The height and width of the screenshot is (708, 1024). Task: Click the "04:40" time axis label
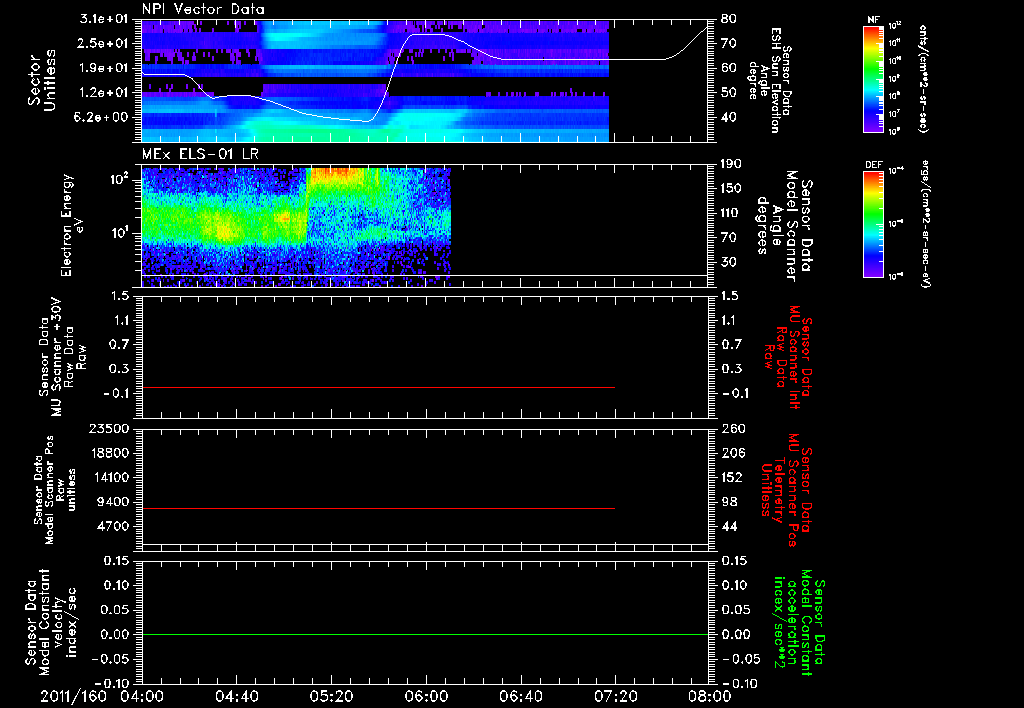(x=236, y=696)
